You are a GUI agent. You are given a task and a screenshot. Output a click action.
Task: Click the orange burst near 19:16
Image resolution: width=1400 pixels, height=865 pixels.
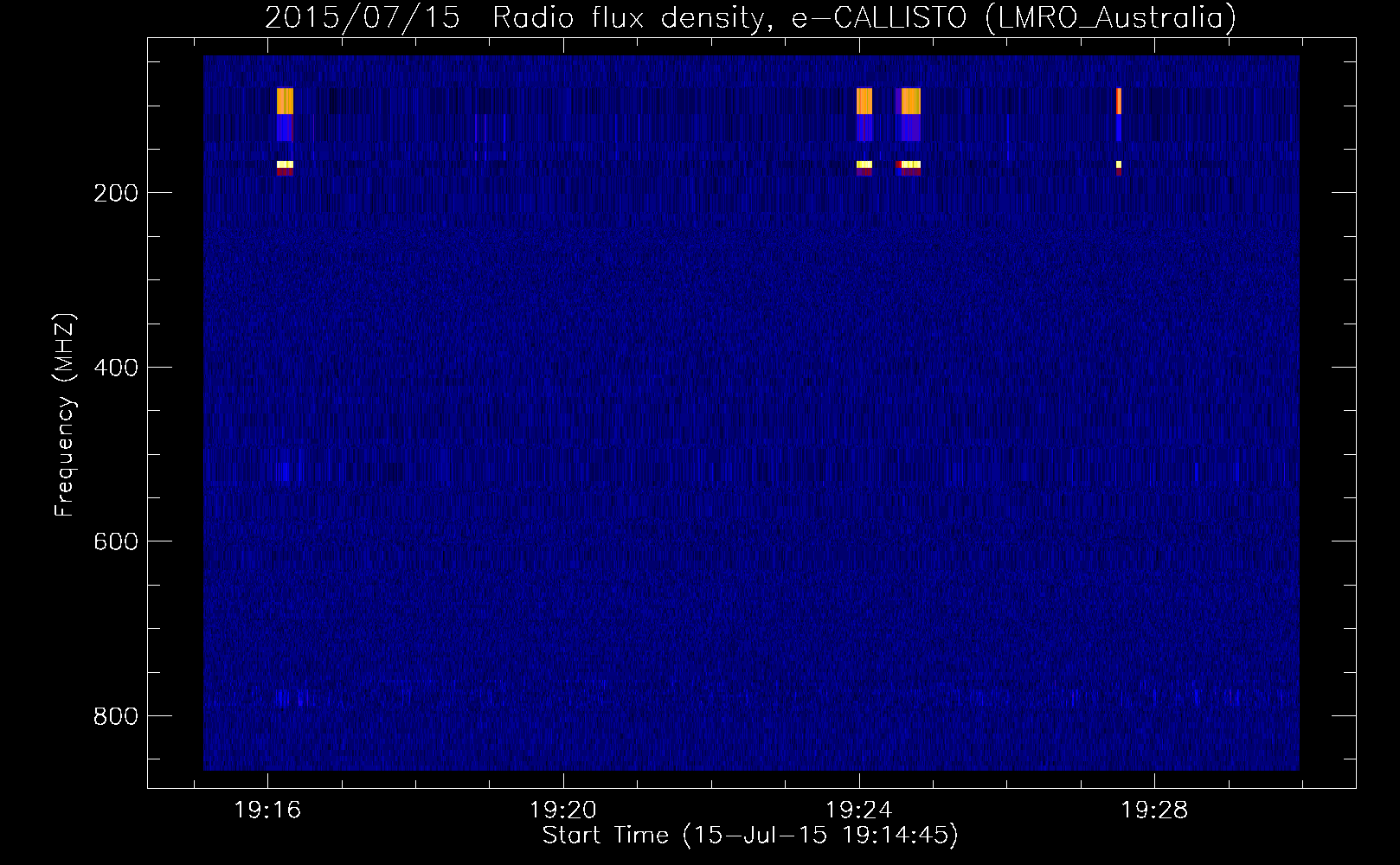(285, 101)
